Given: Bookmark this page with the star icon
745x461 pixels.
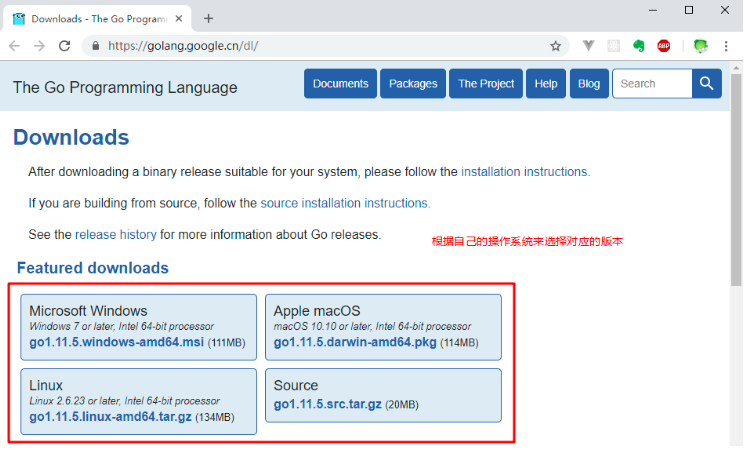Looking at the screenshot, I should click(x=555, y=46).
